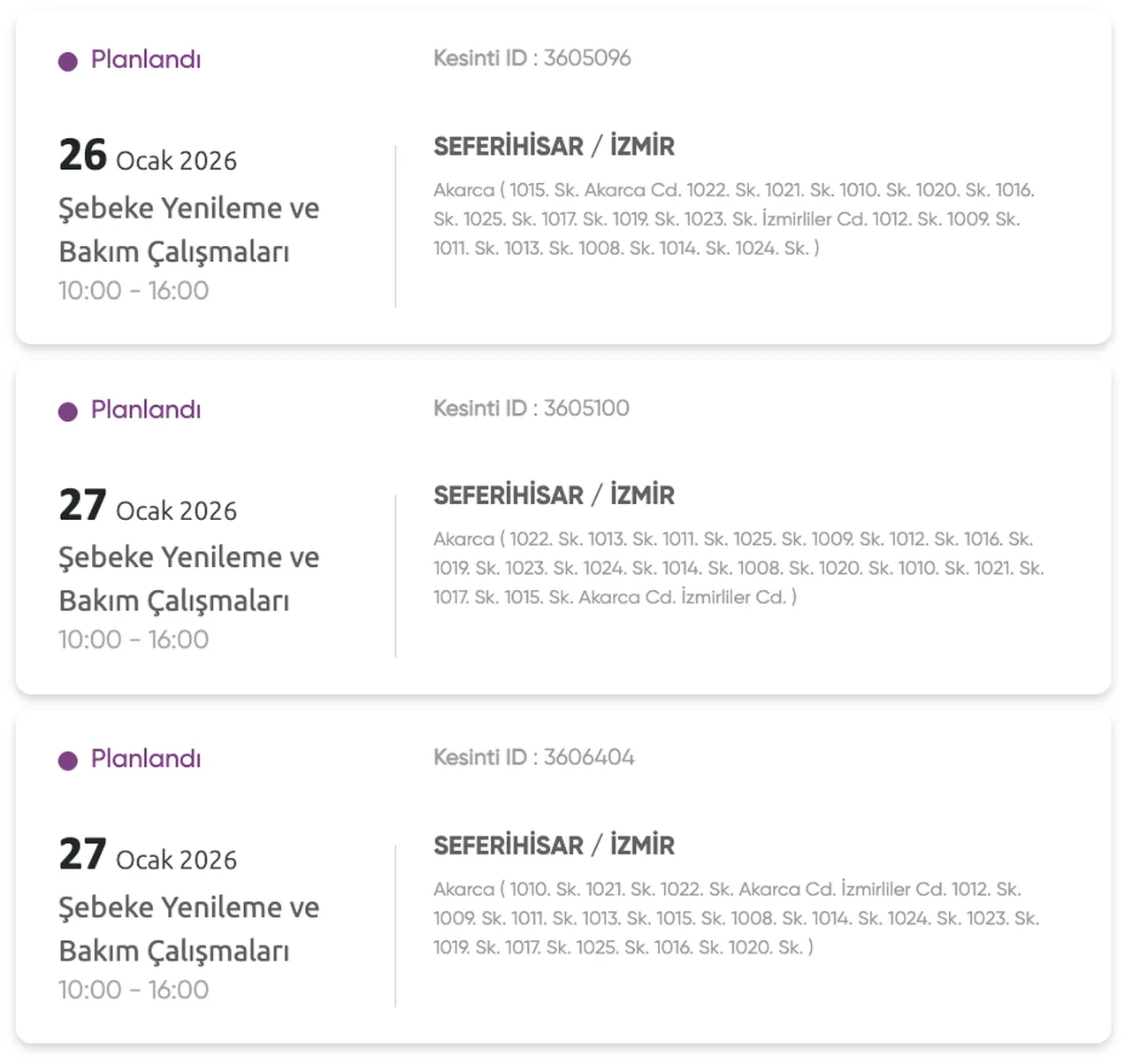
Task: Click the Kesinti ID : 3605100 text
Action: coord(531,409)
